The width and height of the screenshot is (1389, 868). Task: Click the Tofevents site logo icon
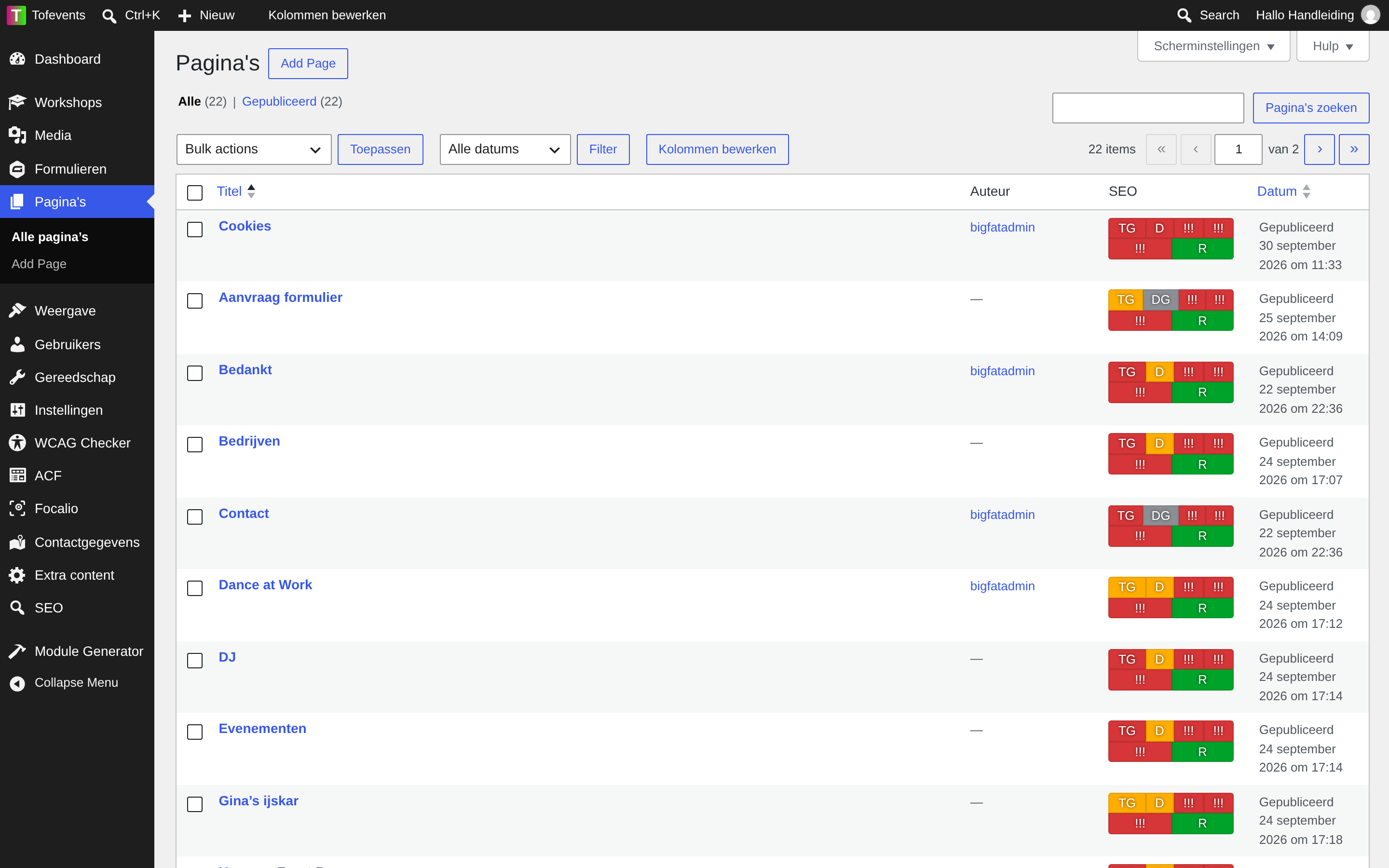[16, 15]
